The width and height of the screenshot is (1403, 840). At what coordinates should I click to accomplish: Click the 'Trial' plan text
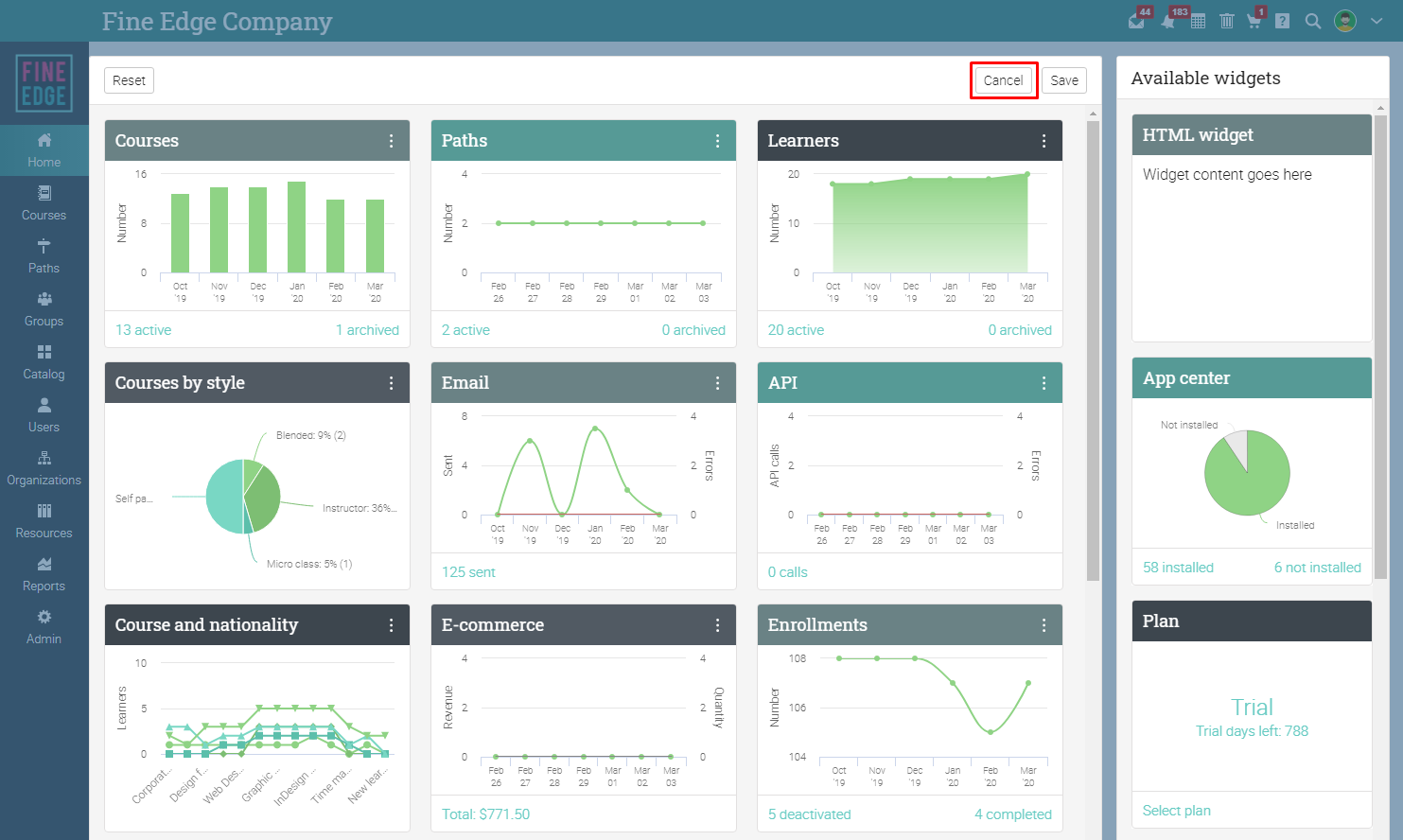click(1252, 707)
